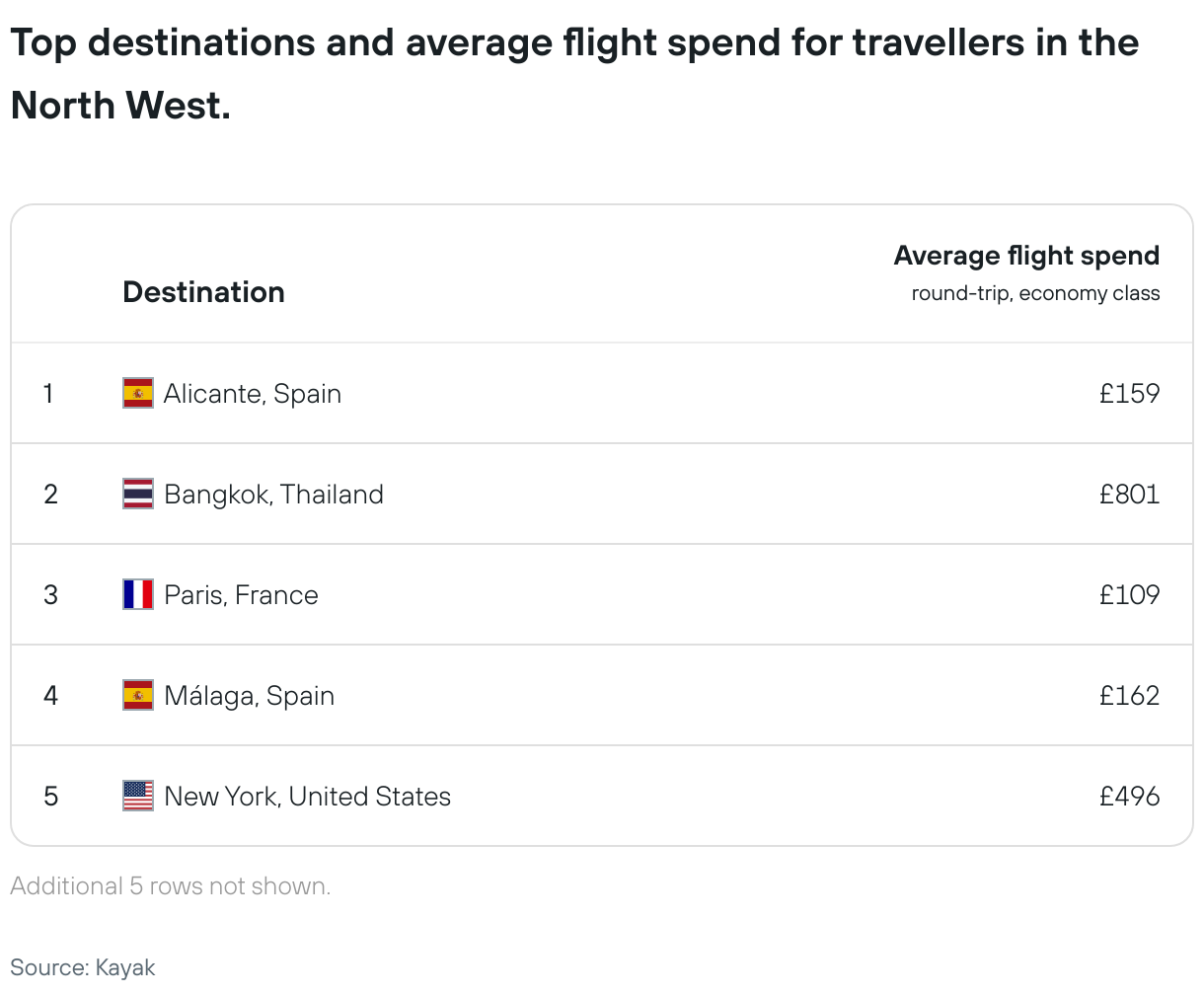Click the "round-trip, economy class" subheading
The height and width of the screenshot is (995, 1204).
coord(1035,293)
